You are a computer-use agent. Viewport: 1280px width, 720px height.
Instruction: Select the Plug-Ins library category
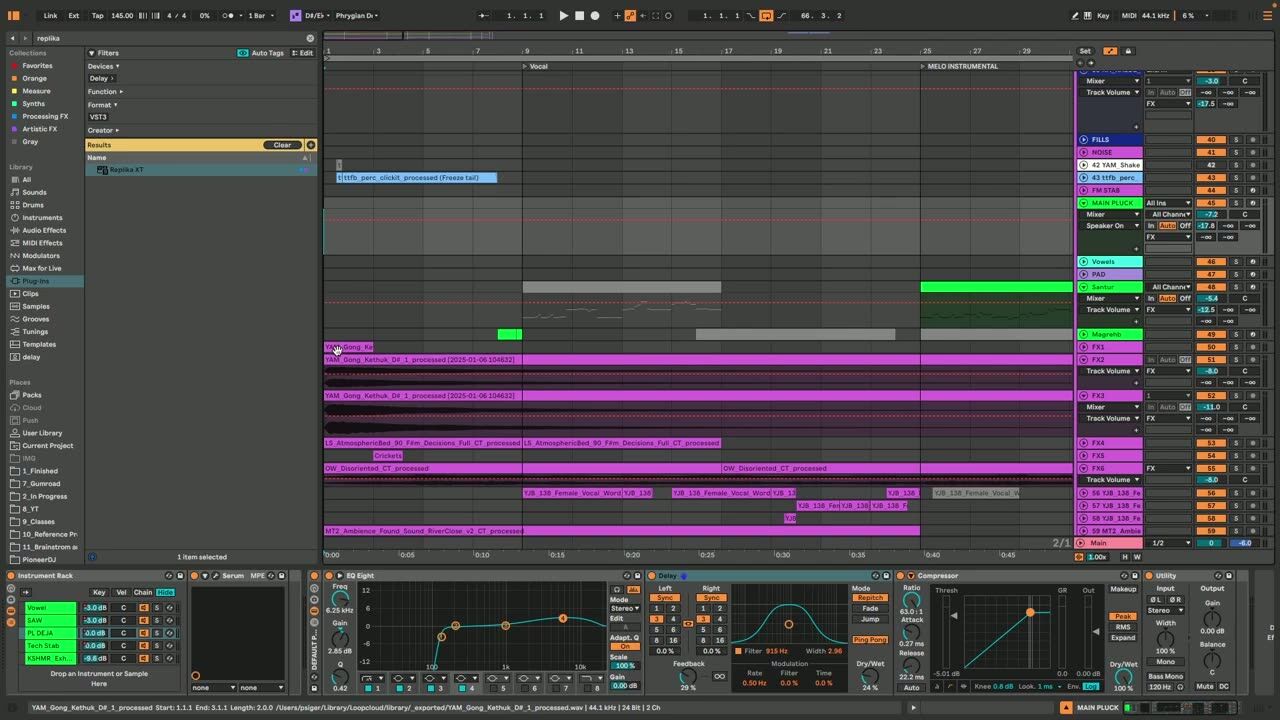coord(35,281)
